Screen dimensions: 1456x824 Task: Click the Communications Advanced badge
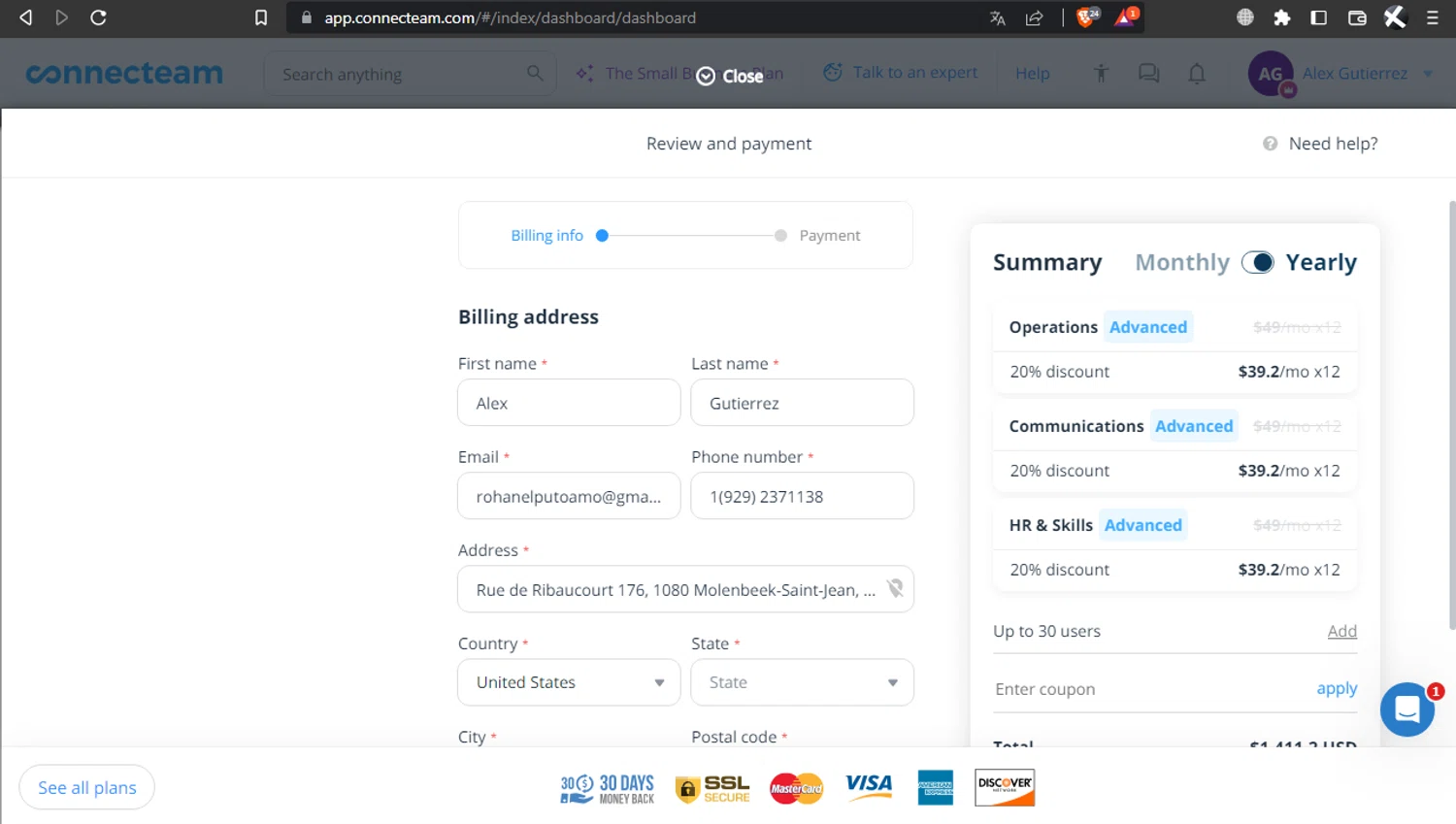point(1194,426)
